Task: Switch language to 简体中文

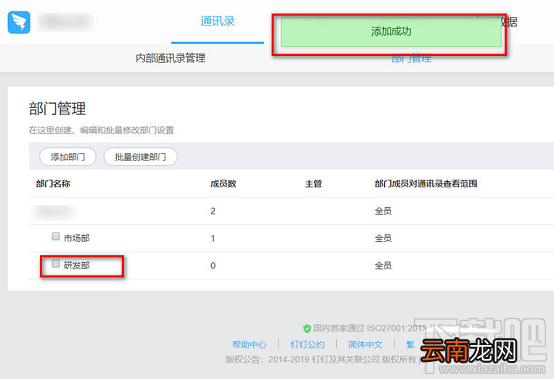Action: coord(365,344)
